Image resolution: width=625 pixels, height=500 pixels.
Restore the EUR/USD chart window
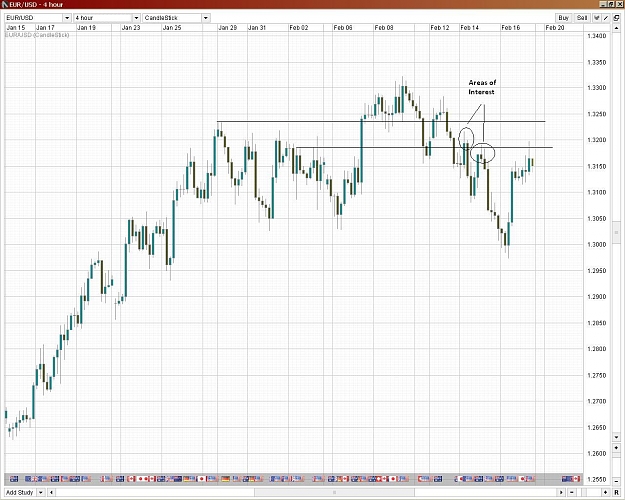[611, 4]
